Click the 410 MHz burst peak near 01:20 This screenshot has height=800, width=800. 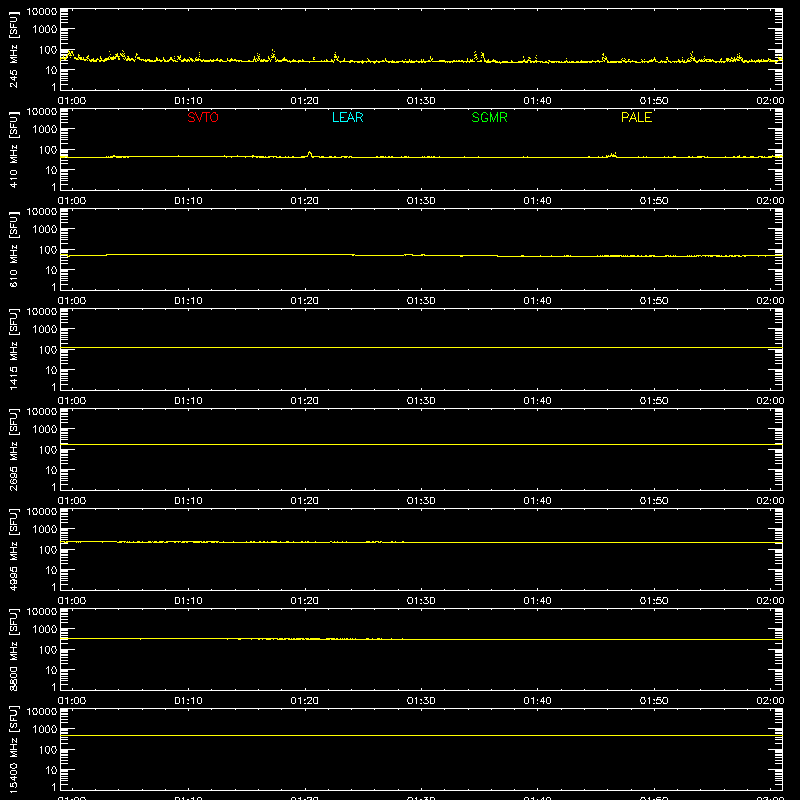point(310,153)
